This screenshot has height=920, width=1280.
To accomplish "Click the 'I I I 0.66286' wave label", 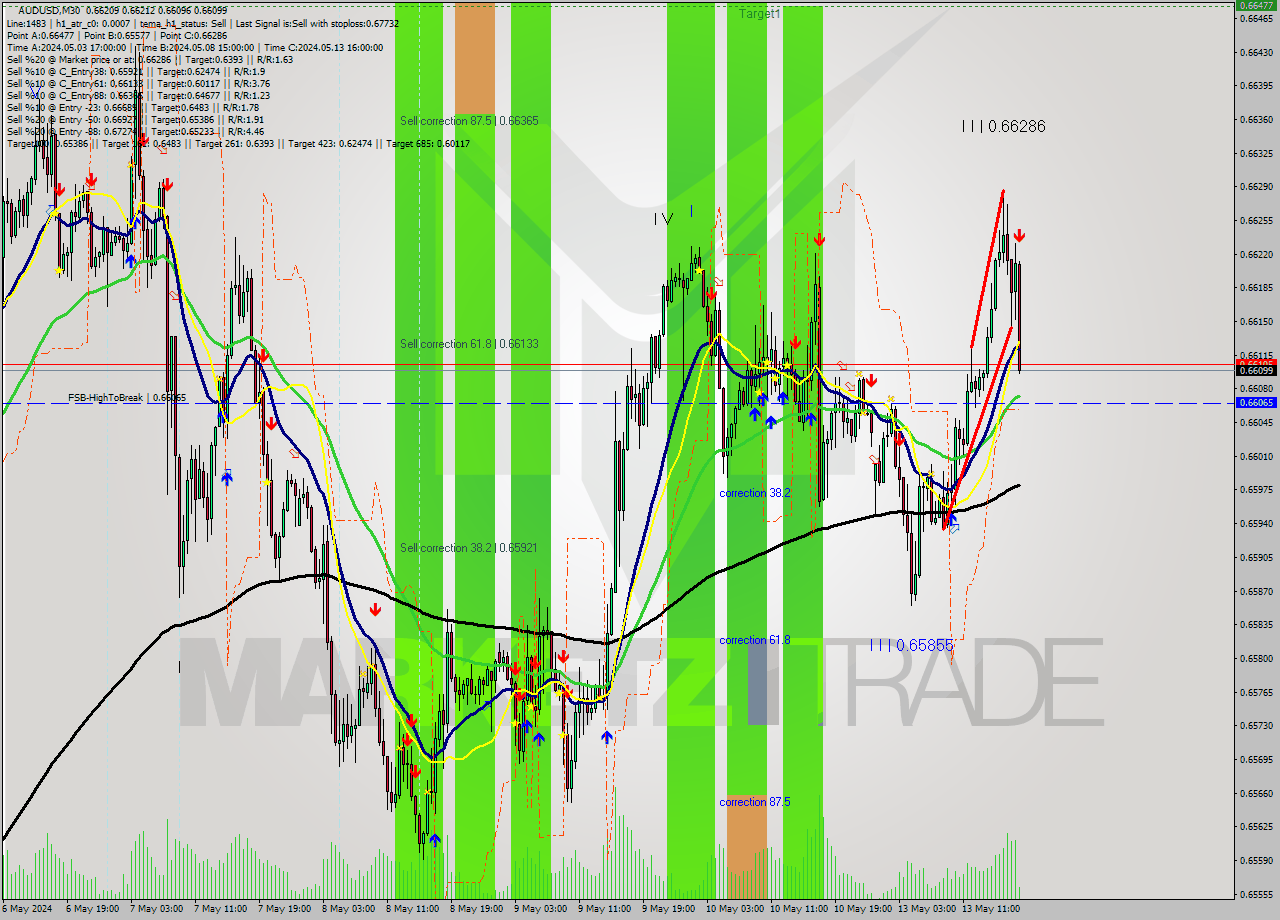I will (x=1003, y=127).
